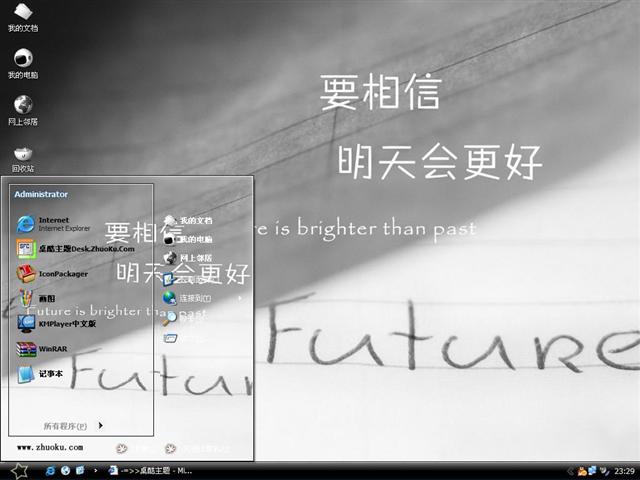Launch Internet Explorer from start menu

(x=53, y=224)
